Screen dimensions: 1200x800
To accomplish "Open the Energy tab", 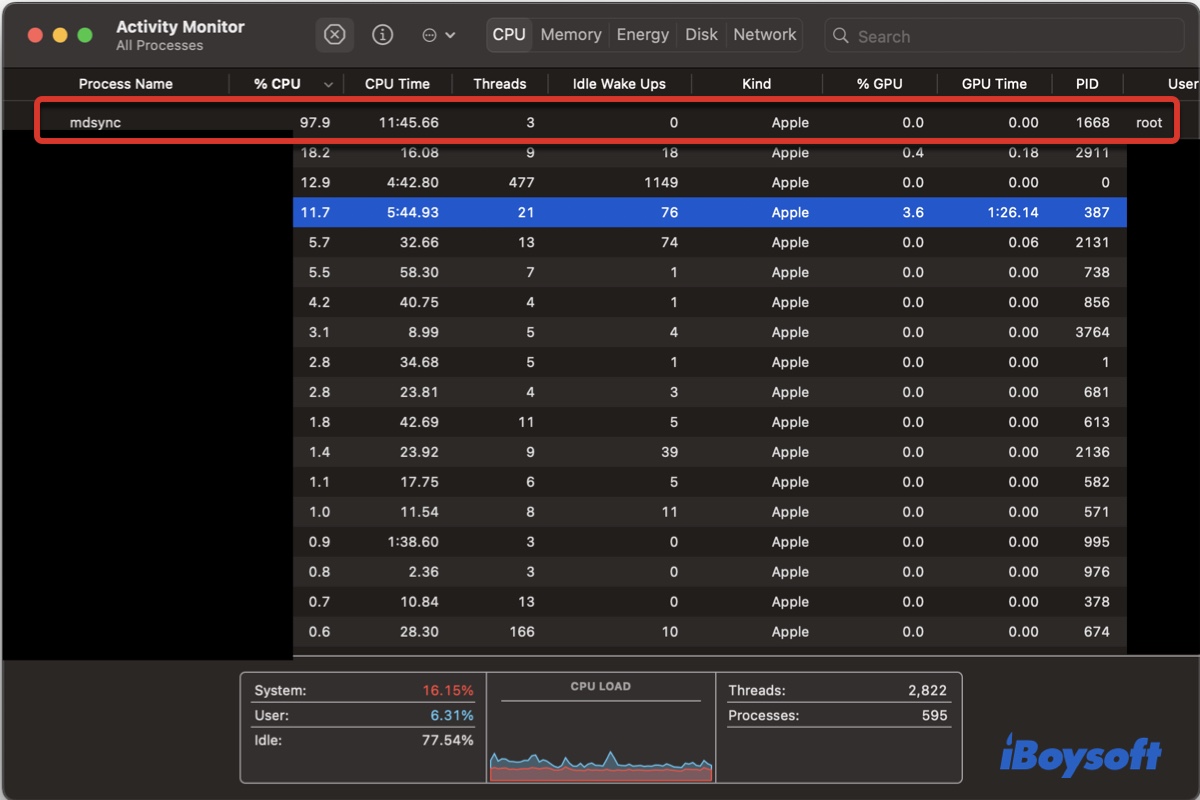I will [x=642, y=35].
